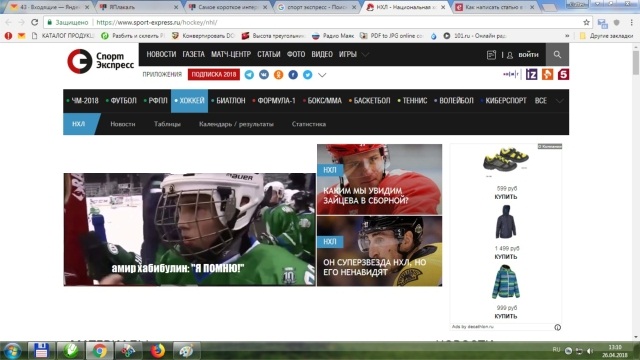The height and width of the screenshot is (360, 640).
Task: Open the floppy disk taskbar icon
Action: pos(41,351)
